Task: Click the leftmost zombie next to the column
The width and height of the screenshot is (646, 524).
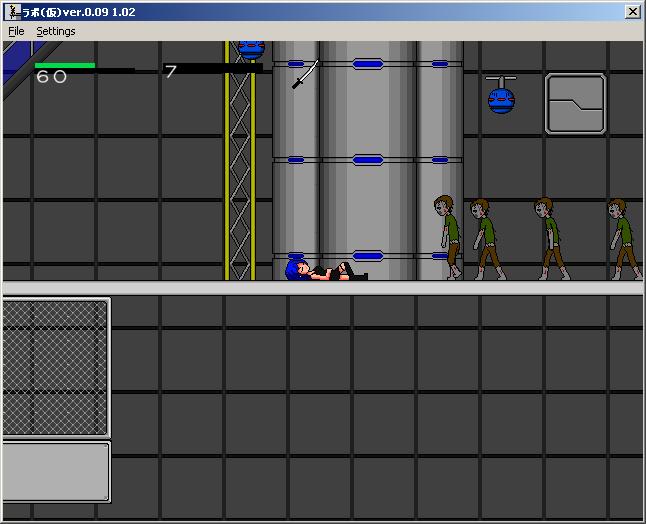Action: [x=447, y=237]
